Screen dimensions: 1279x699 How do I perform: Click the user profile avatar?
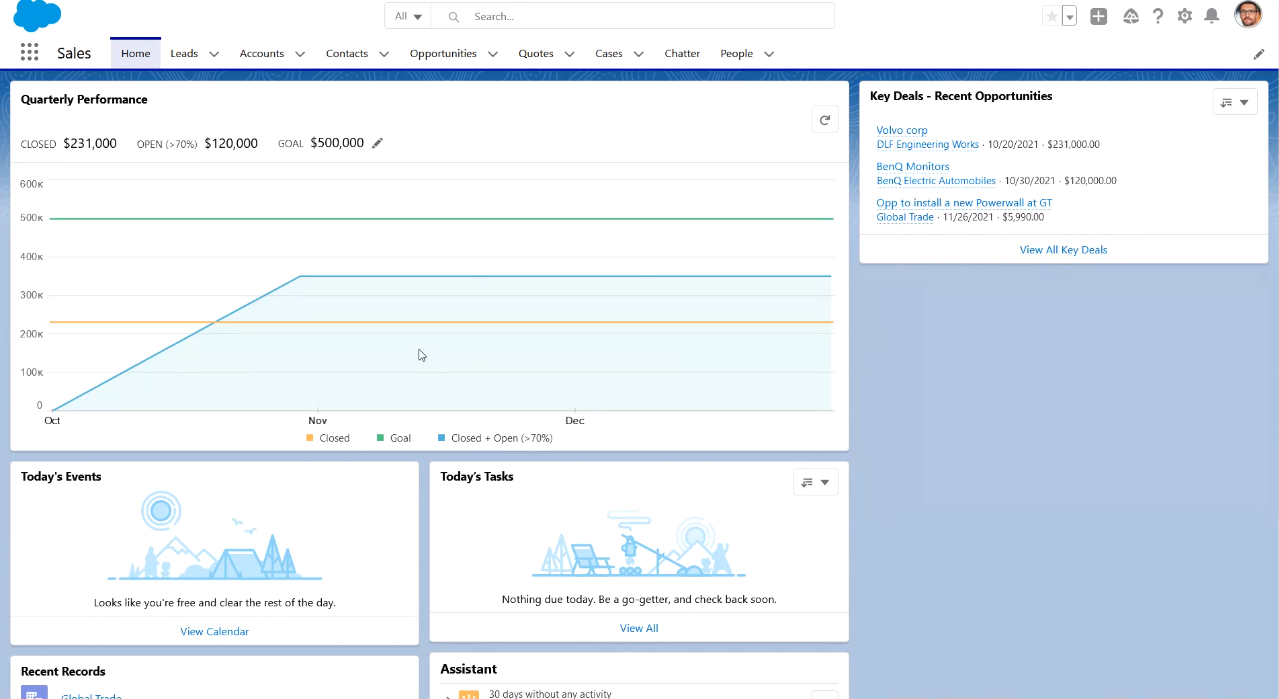1247,15
